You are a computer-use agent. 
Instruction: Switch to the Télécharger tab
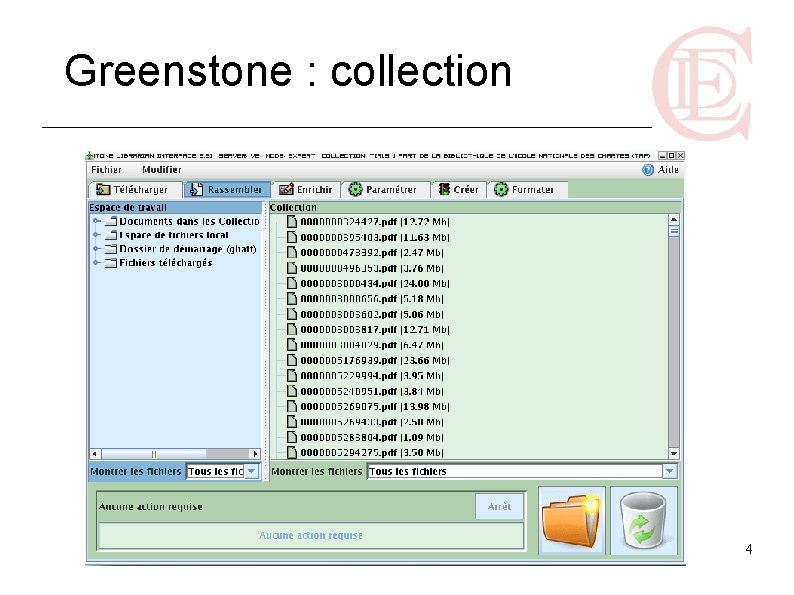136,189
